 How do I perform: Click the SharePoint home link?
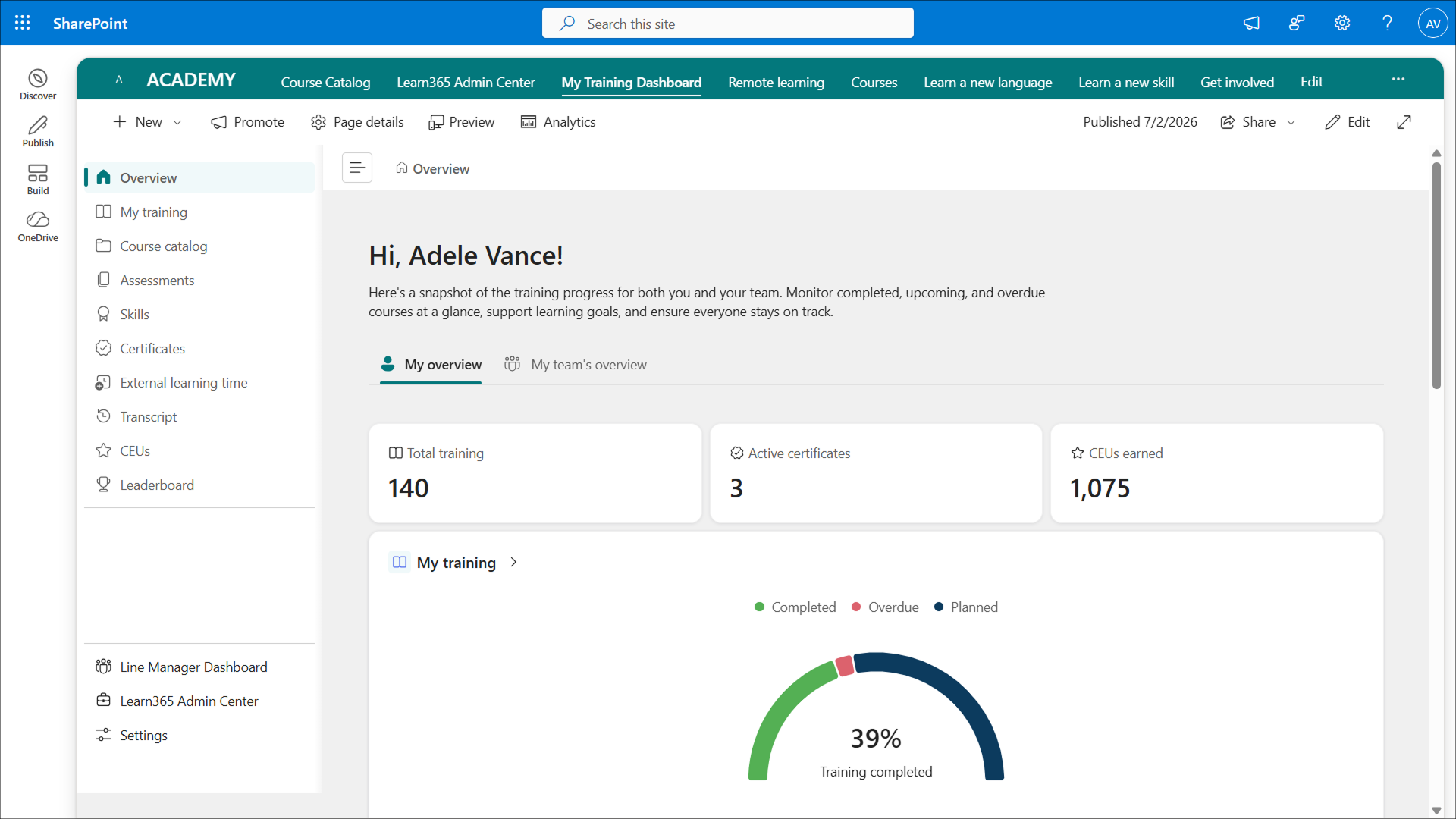point(90,24)
